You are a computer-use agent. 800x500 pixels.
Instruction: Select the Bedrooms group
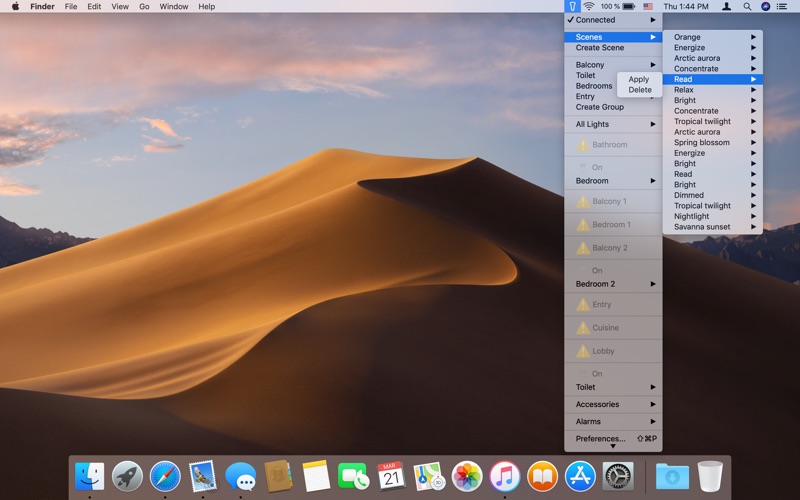pos(594,86)
